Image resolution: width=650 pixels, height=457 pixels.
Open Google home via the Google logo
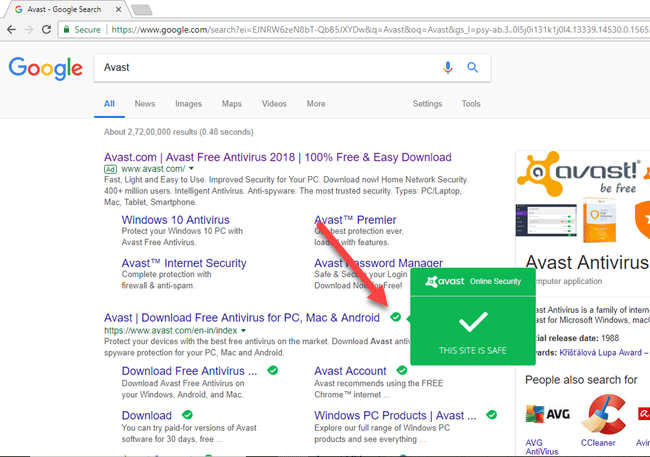(46, 68)
